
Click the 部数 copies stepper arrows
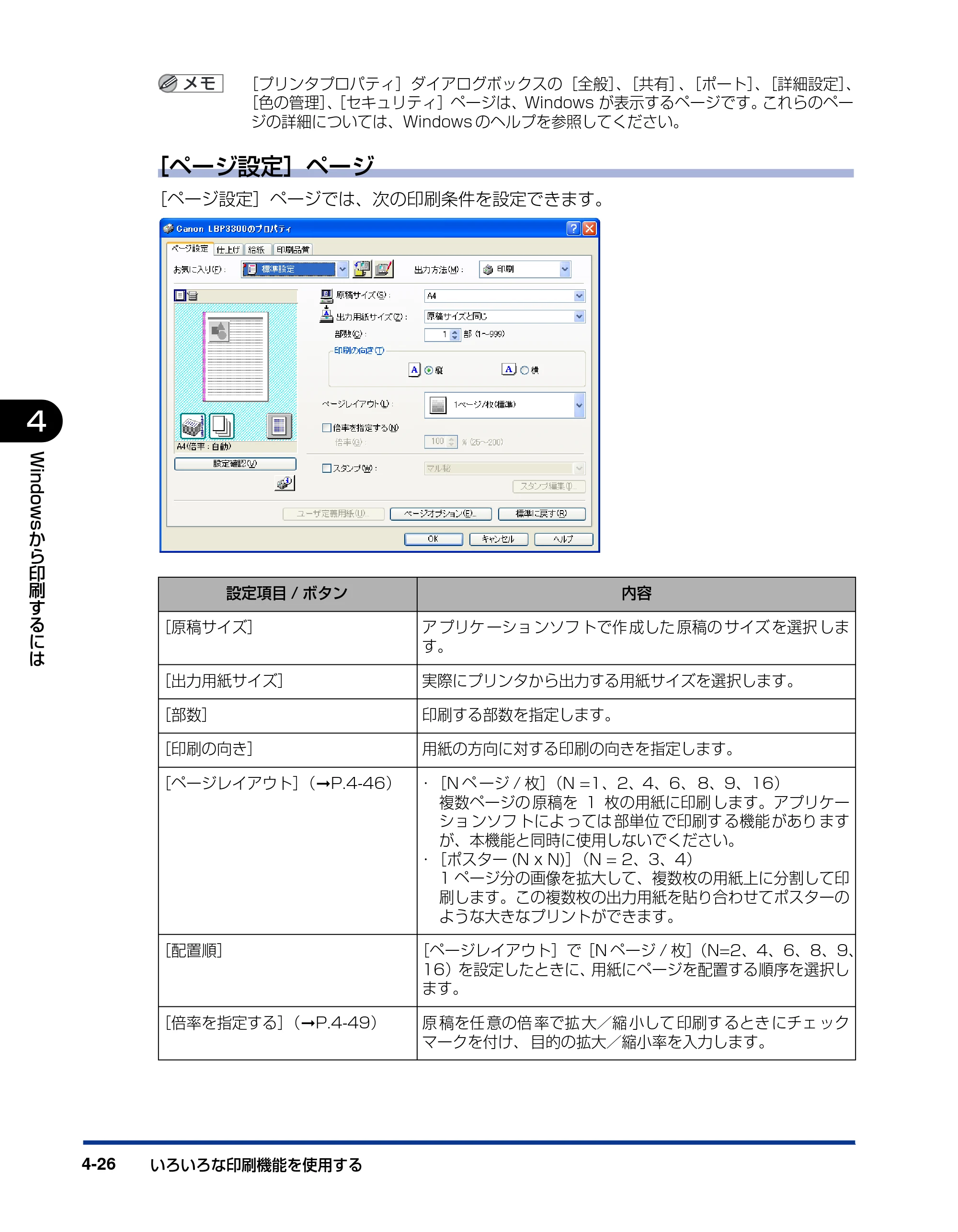pos(455,335)
